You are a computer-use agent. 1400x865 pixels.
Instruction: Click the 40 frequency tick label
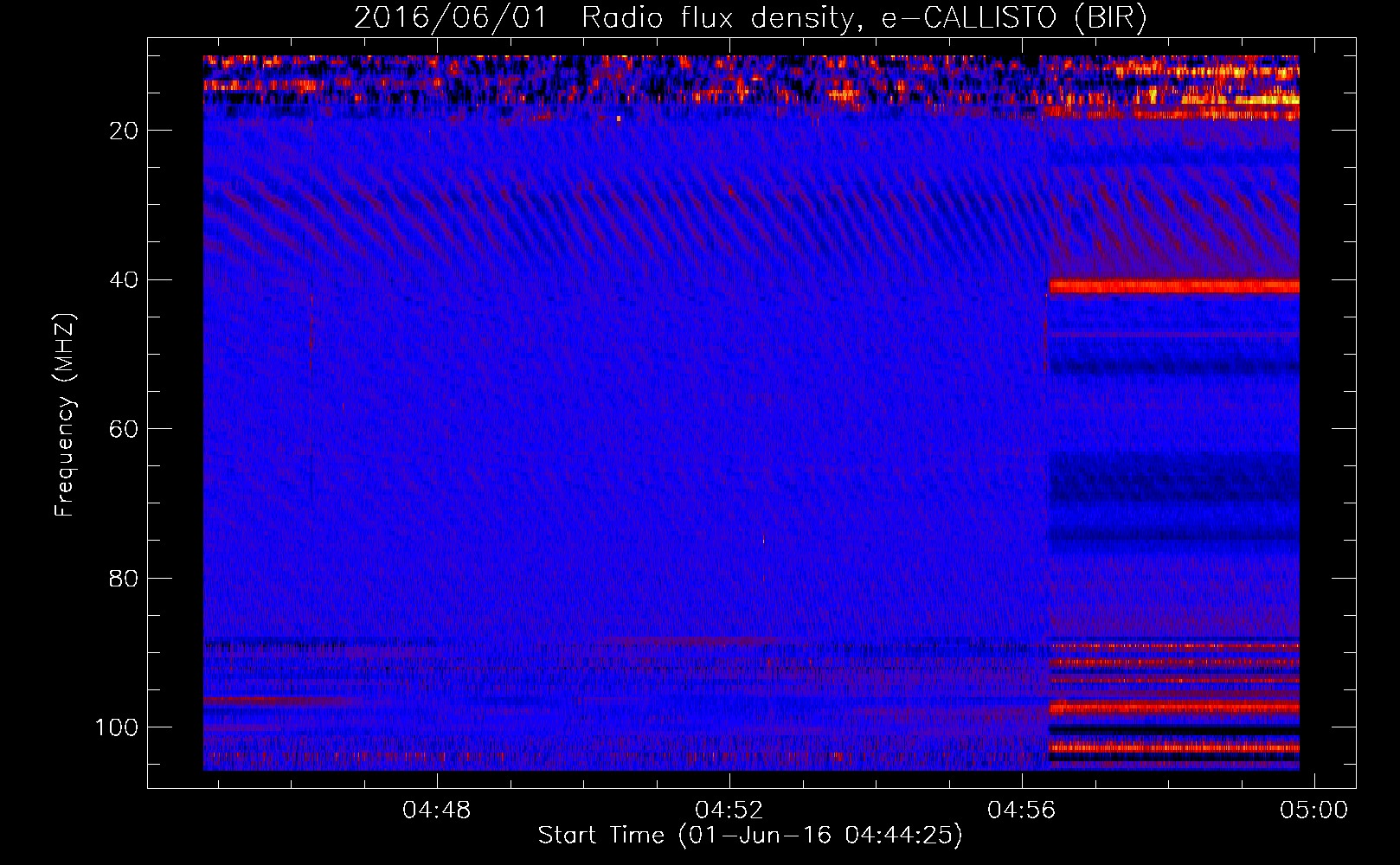coord(125,280)
